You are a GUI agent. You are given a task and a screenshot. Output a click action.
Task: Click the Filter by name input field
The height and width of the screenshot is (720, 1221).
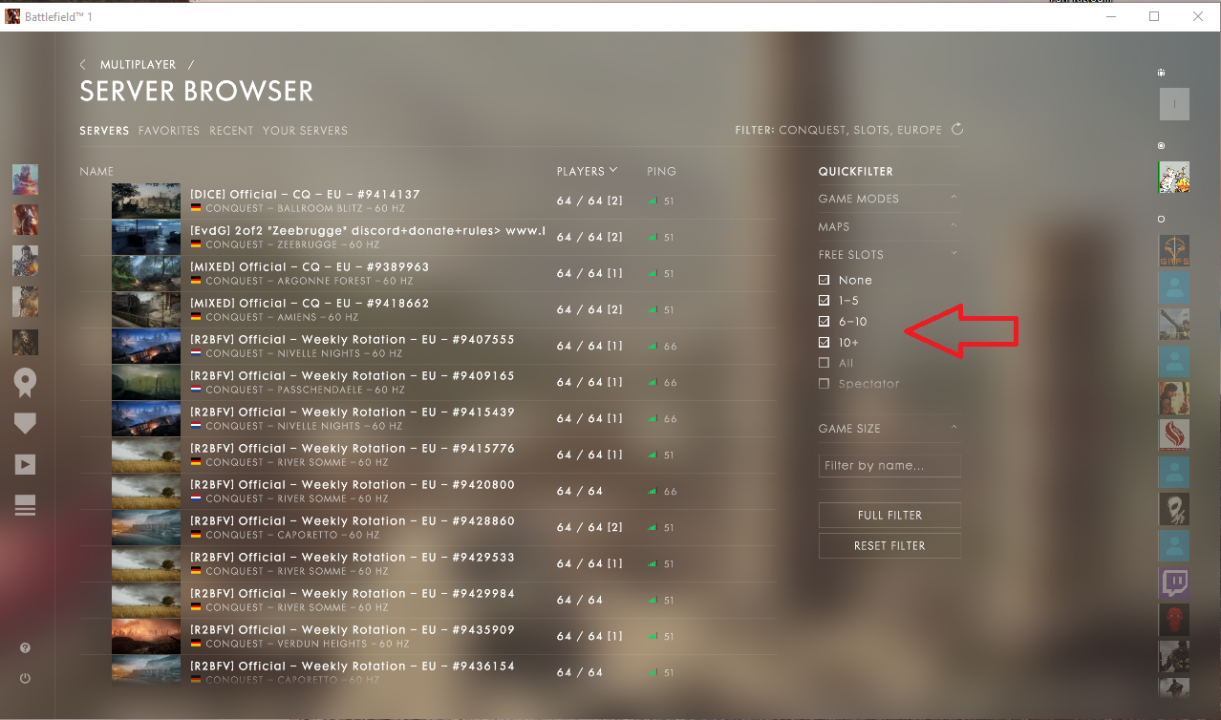coord(889,465)
